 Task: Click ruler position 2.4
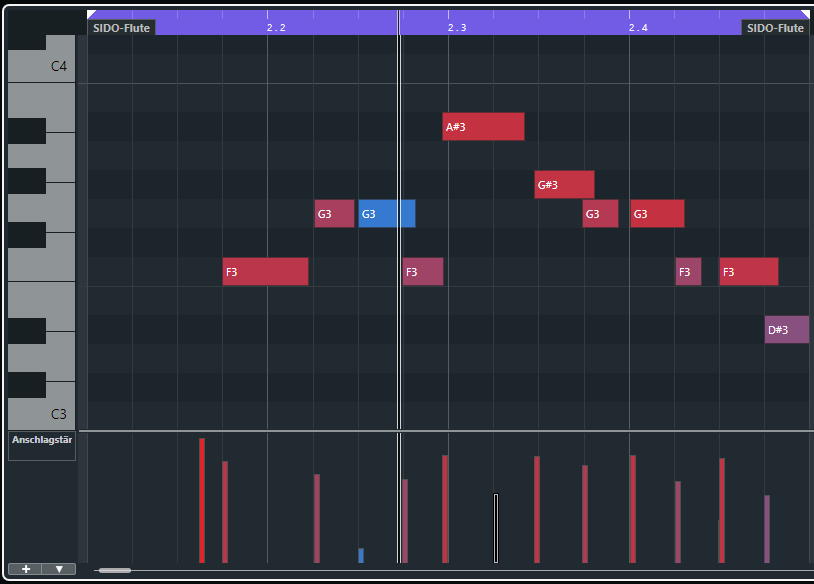(x=638, y=28)
